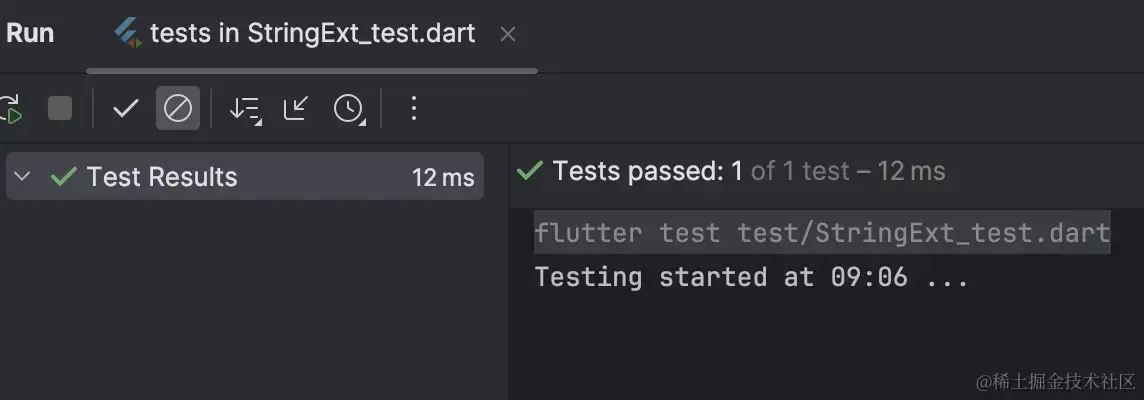The image size is (1144, 400).
Task: Click the Run tool window title
Action: click(30, 34)
